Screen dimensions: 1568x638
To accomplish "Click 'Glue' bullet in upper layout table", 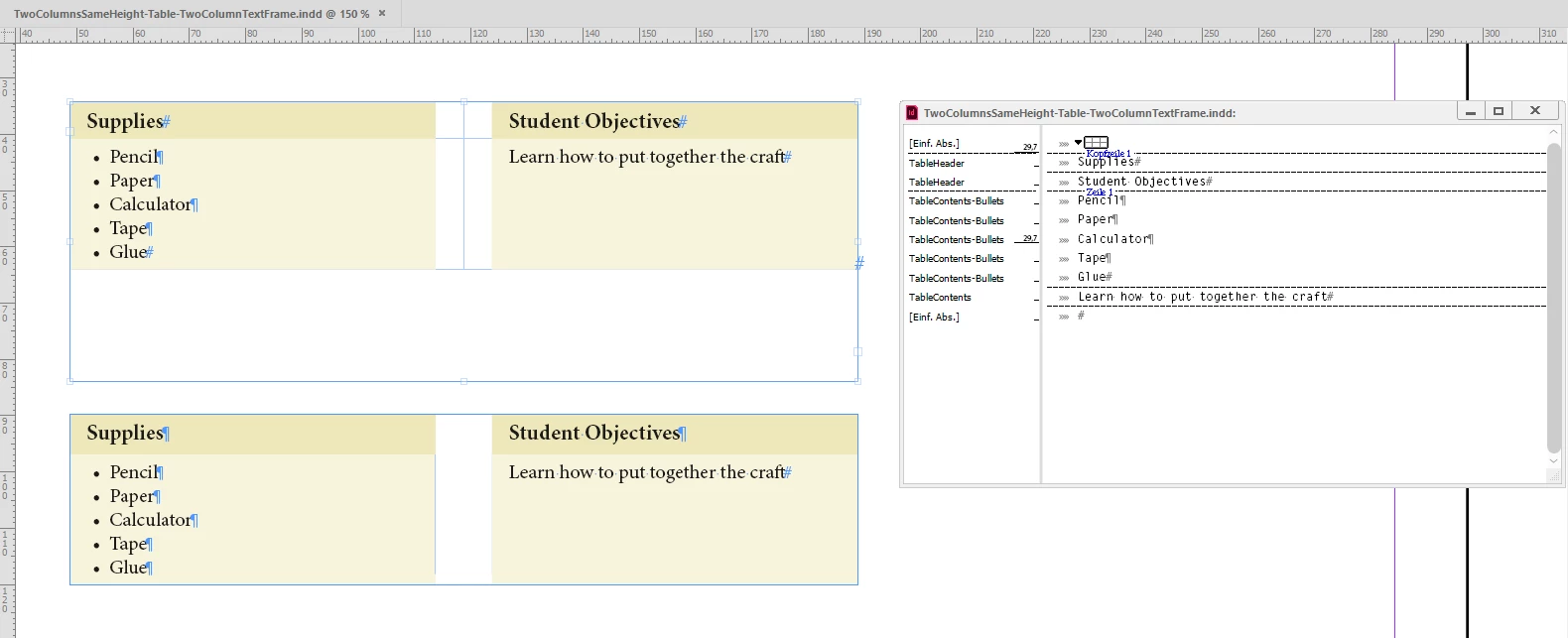I will tap(128, 252).
